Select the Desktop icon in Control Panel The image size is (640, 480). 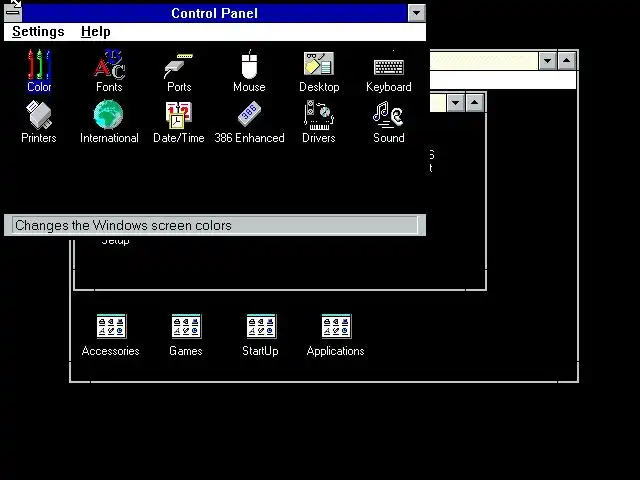pyautogui.click(x=319, y=70)
